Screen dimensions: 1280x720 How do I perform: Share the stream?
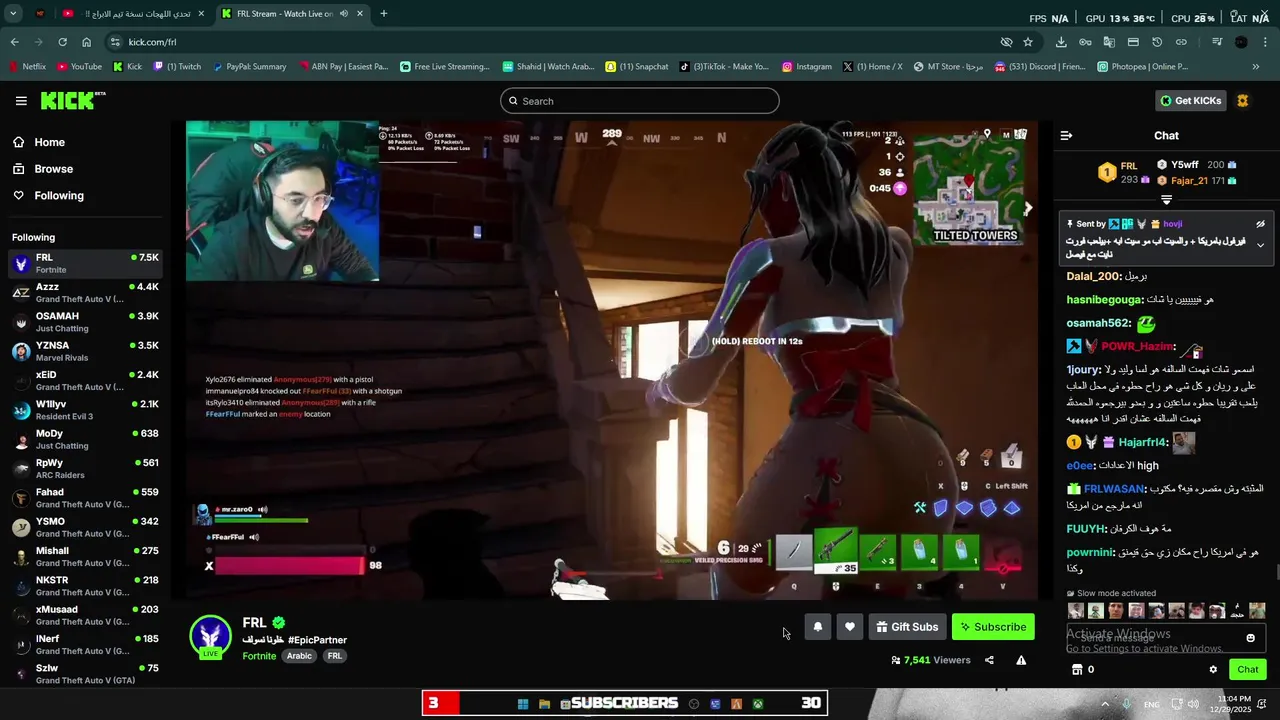989,660
